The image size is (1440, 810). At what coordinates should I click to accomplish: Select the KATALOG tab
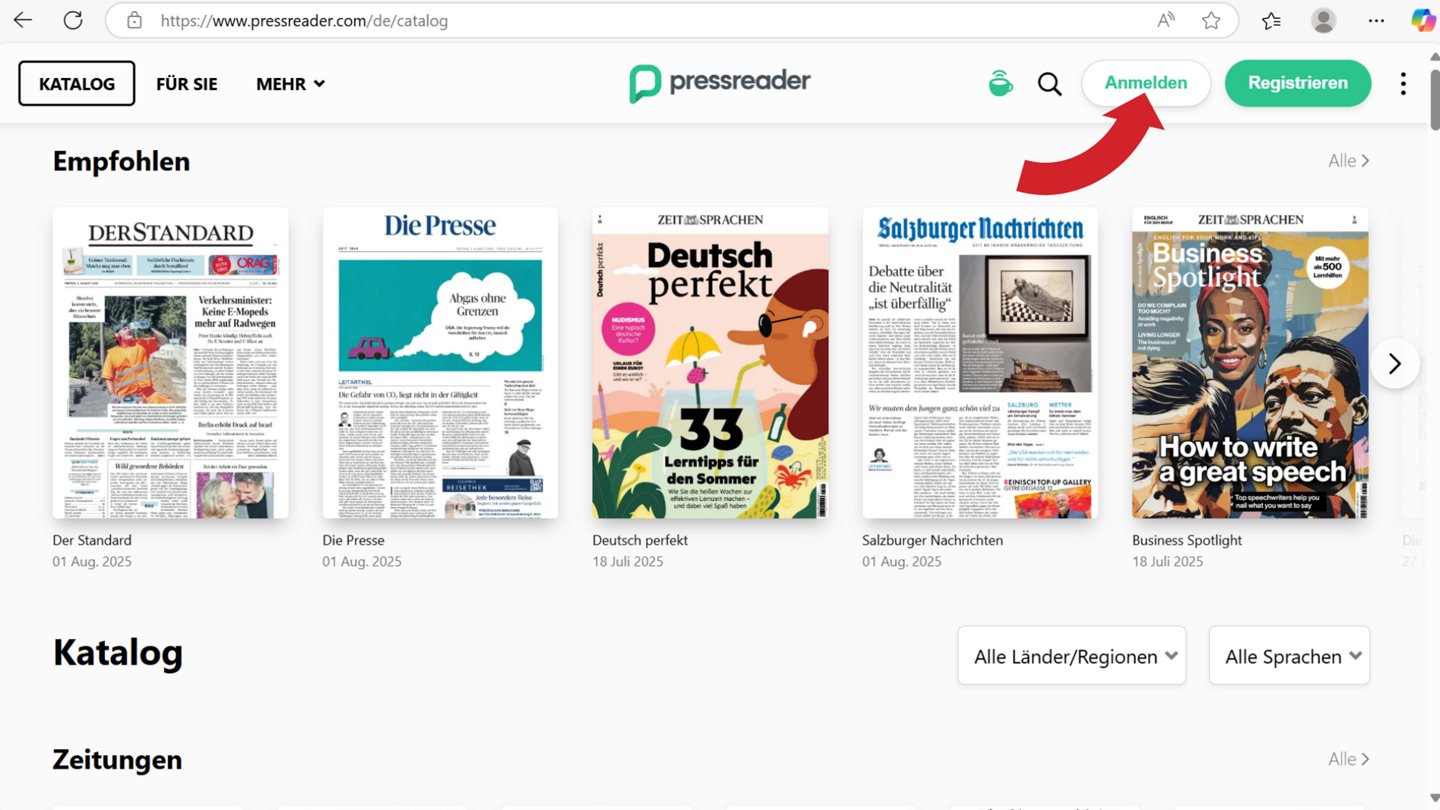(77, 84)
